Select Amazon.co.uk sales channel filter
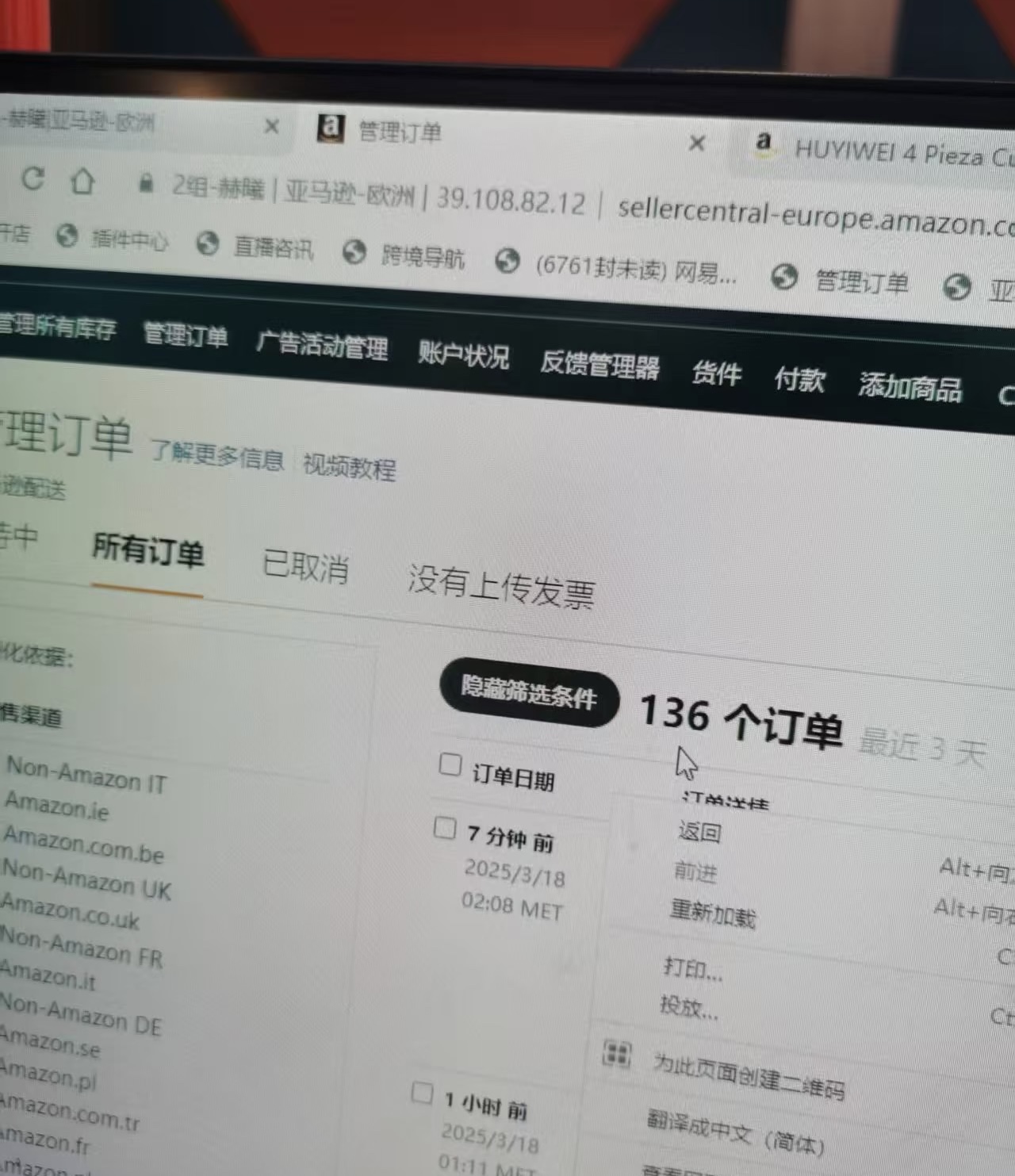The image size is (1015, 1176). pos(71,911)
